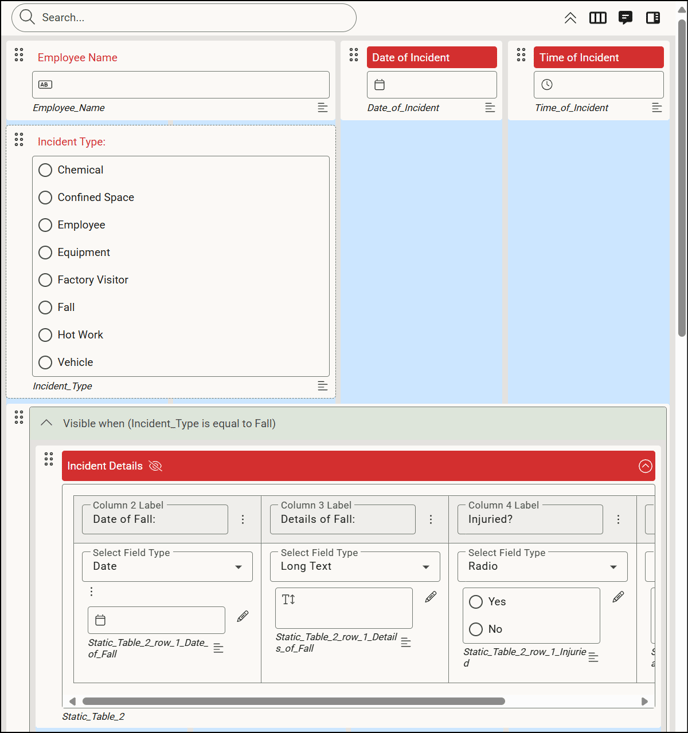
Task: Select the Chemical radio option
Action: [x=45, y=170]
